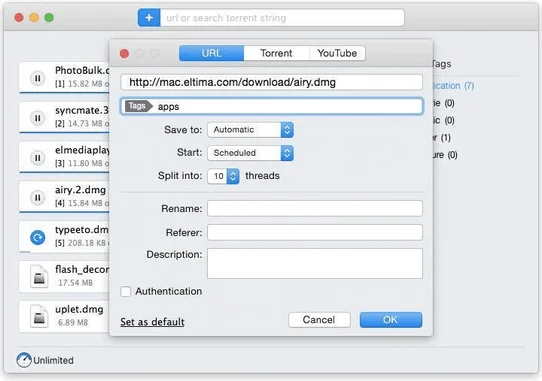The width and height of the screenshot is (542, 381).
Task: Click the airy.2.dmg progress bar
Action: [64, 212]
